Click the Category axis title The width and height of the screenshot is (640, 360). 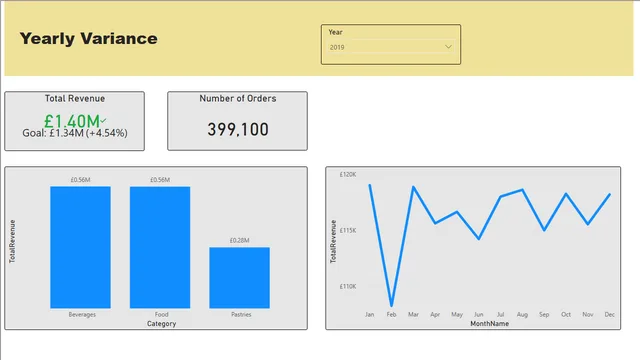pyautogui.click(x=162, y=324)
